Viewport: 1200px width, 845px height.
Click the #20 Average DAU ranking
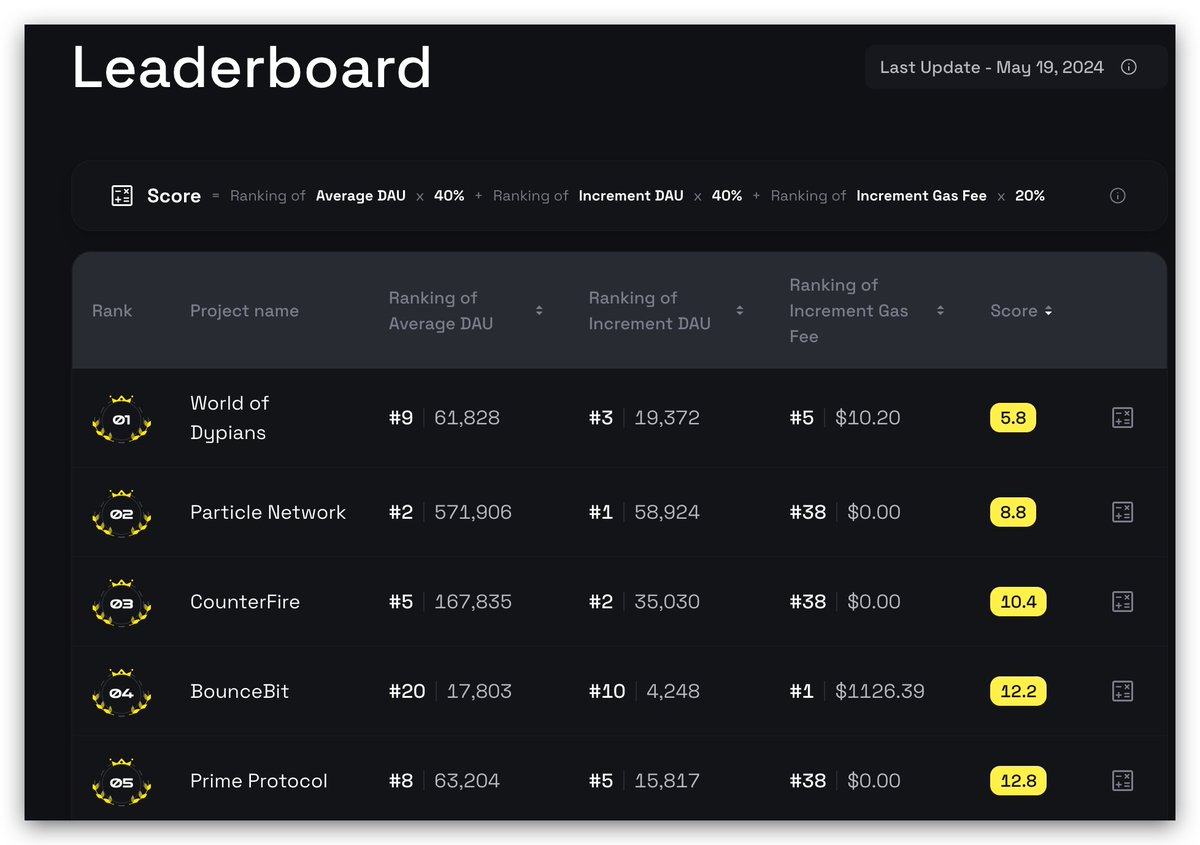407,691
